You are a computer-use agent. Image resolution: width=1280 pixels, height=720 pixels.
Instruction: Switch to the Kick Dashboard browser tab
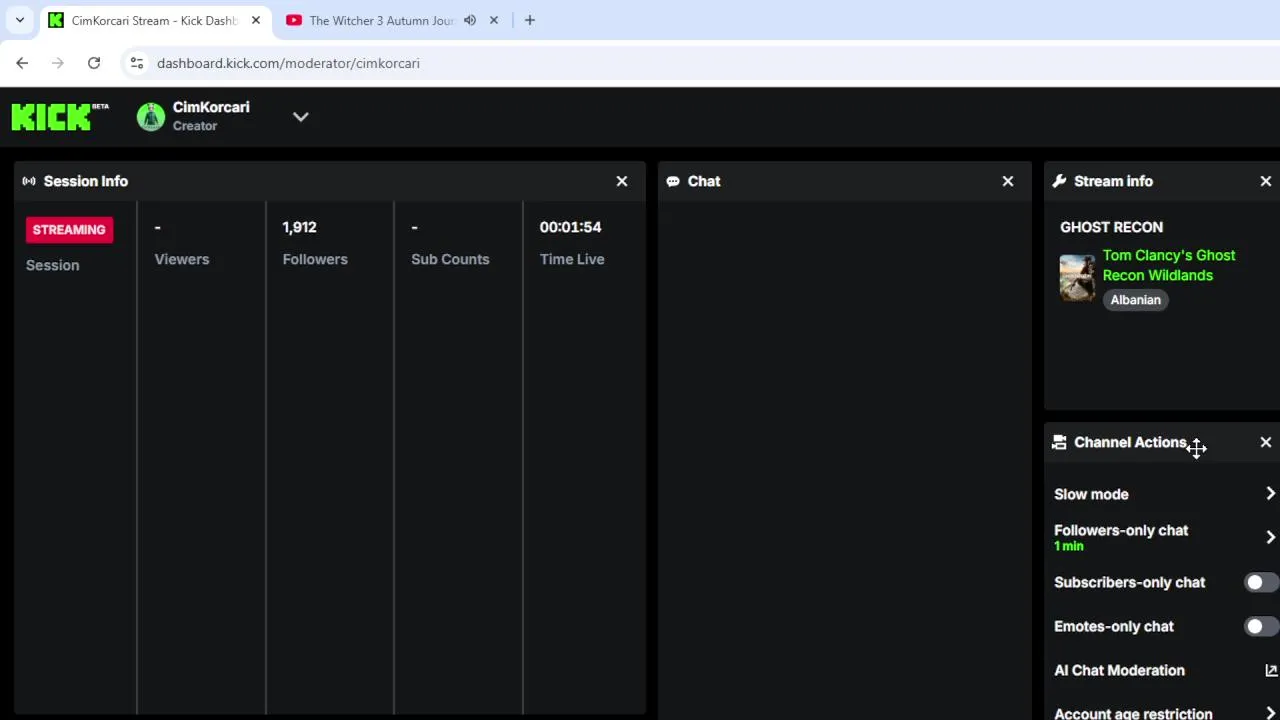(x=155, y=20)
